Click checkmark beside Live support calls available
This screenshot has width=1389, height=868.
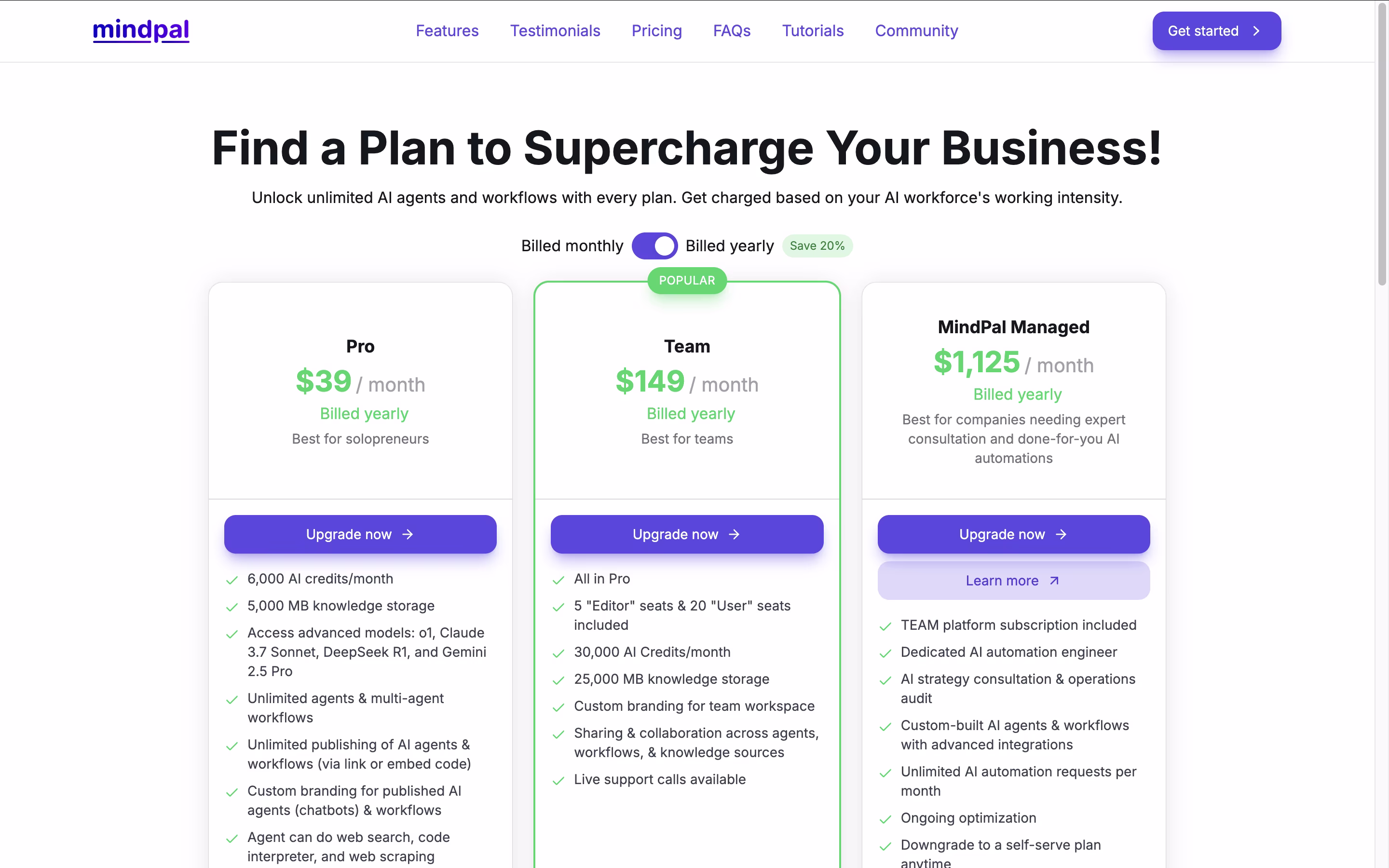tap(558, 780)
